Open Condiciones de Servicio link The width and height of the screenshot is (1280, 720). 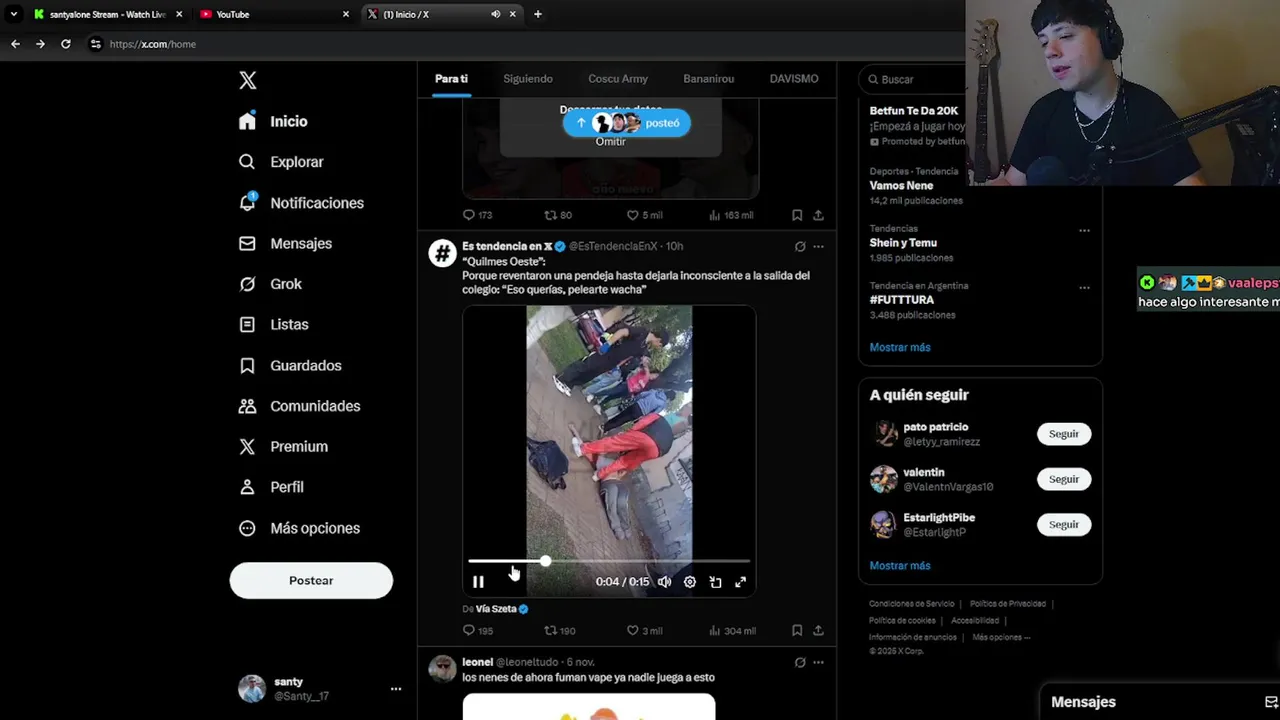click(911, 604)
